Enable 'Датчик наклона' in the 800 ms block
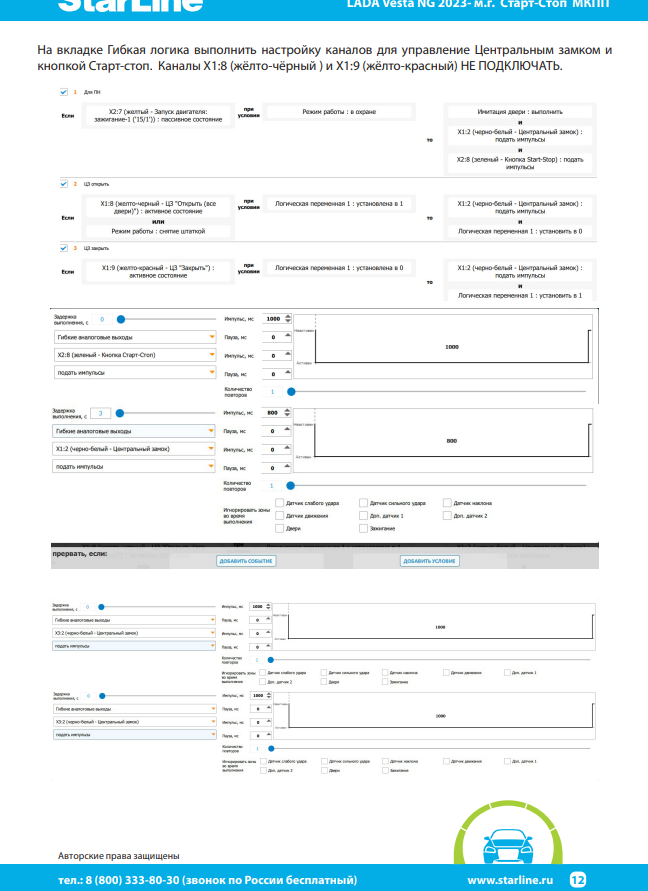648x891 pixels. (447, 503)
